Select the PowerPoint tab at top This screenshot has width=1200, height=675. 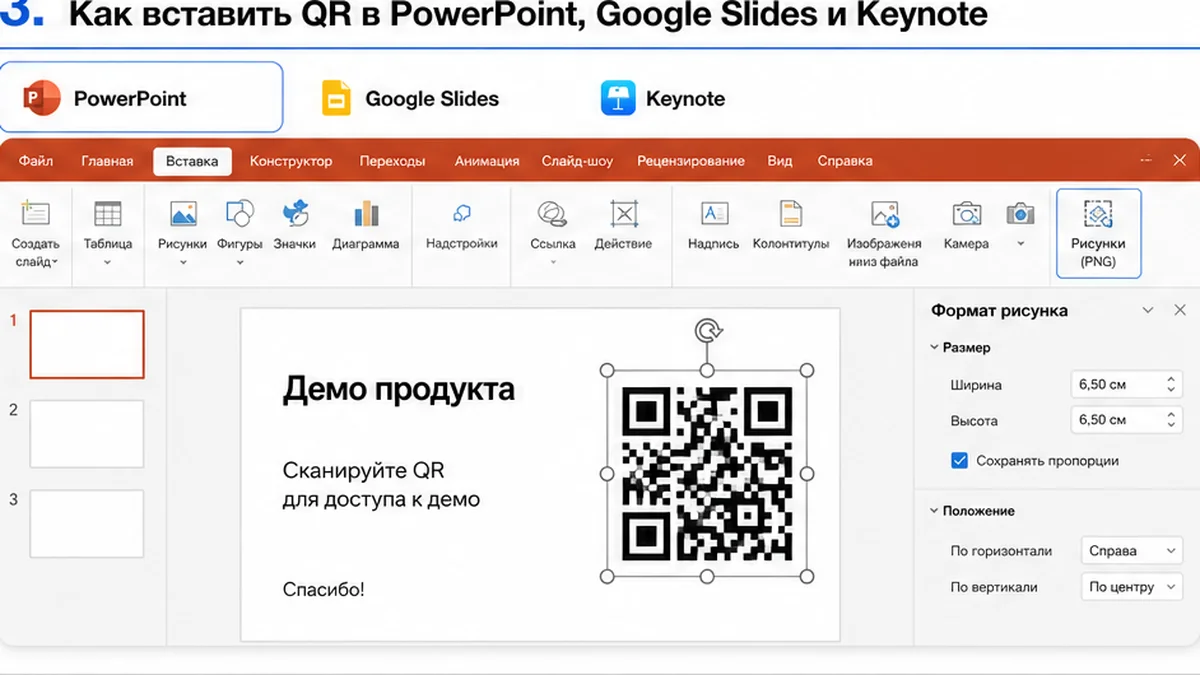(141, 97)
